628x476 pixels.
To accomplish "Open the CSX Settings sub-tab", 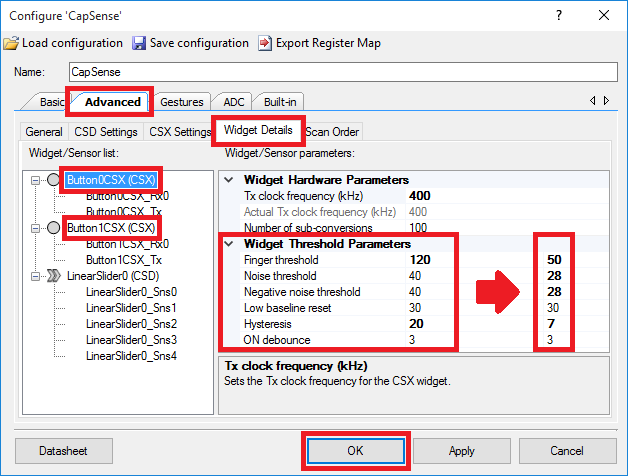I will pos(180,132).
